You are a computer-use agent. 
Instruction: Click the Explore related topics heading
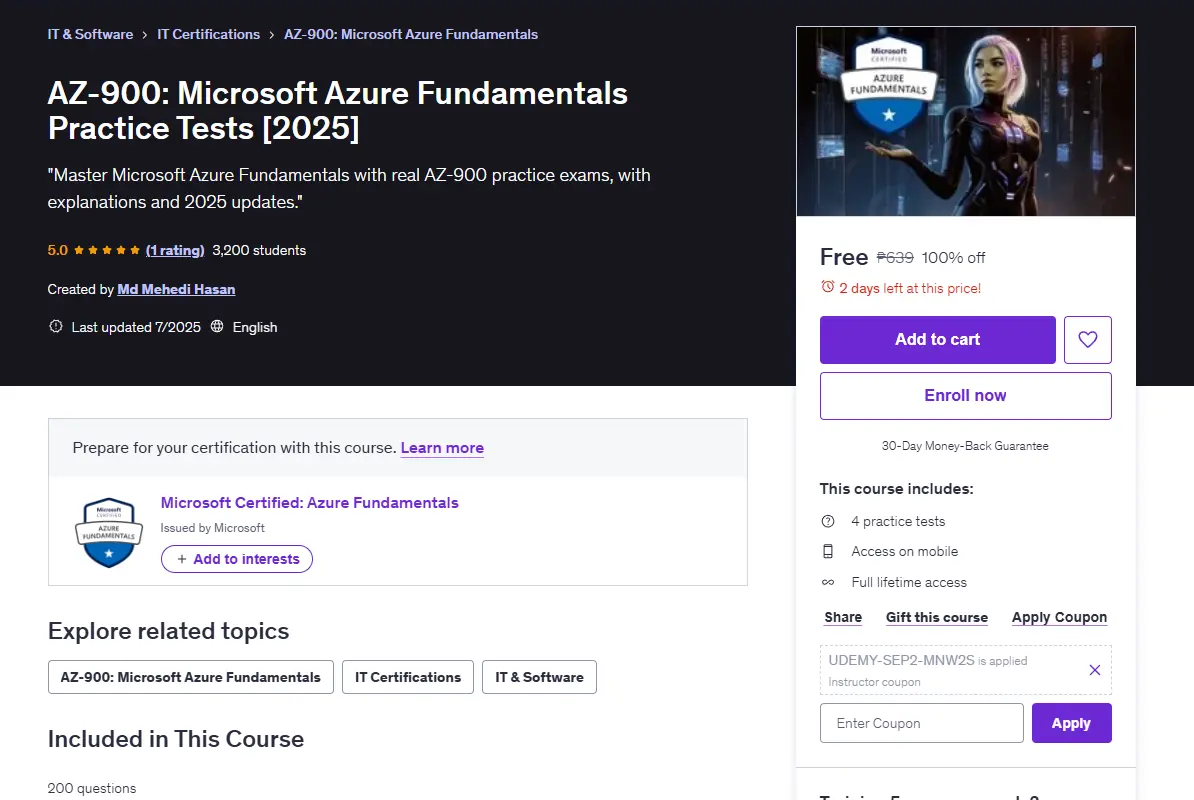point(168,631)
